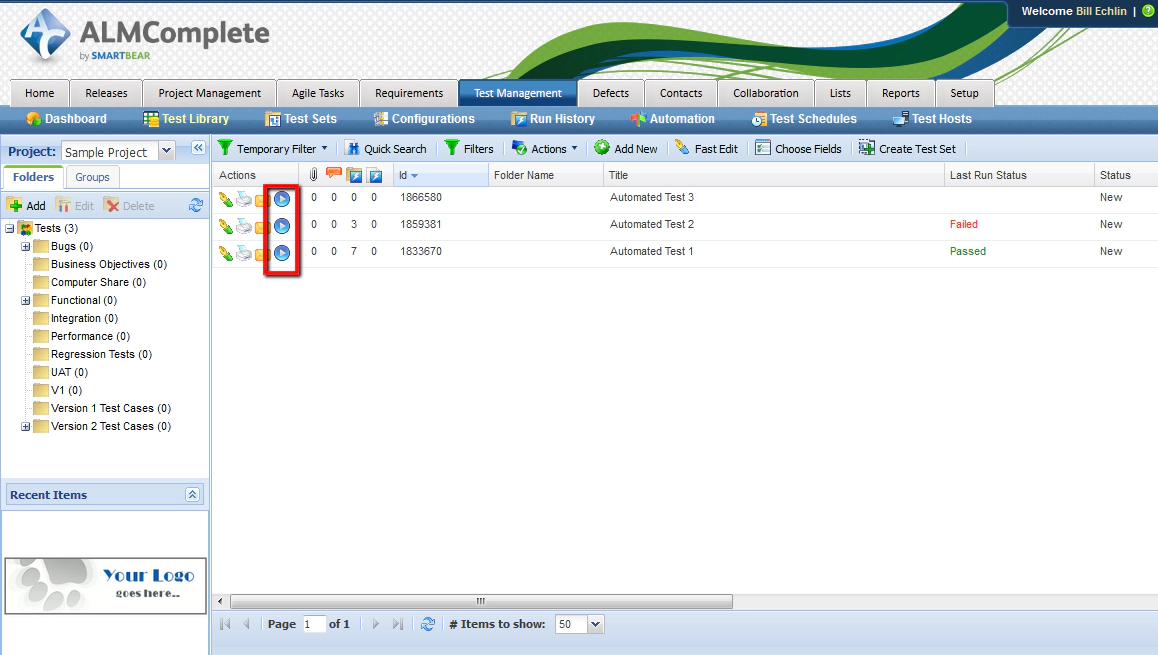The width and height of the screenshot is (1158, 655).
Task: Open Create Test Set
Action: click(908, 148)
